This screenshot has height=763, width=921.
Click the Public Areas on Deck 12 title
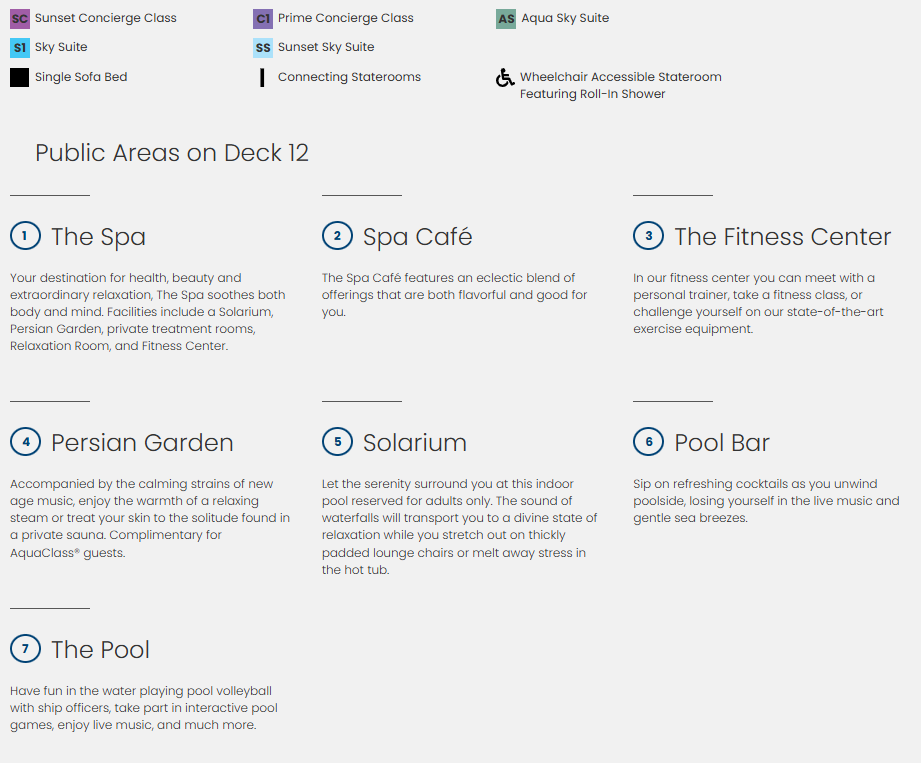[x=172, y=153]
